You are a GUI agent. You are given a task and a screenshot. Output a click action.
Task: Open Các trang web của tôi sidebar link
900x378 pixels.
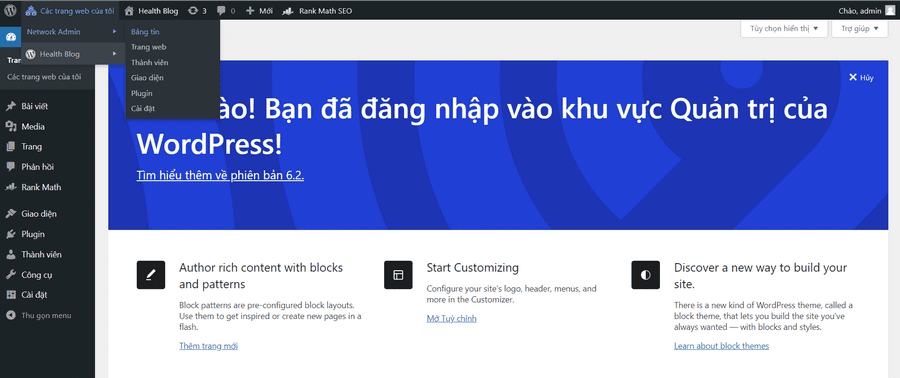(44, 76)
